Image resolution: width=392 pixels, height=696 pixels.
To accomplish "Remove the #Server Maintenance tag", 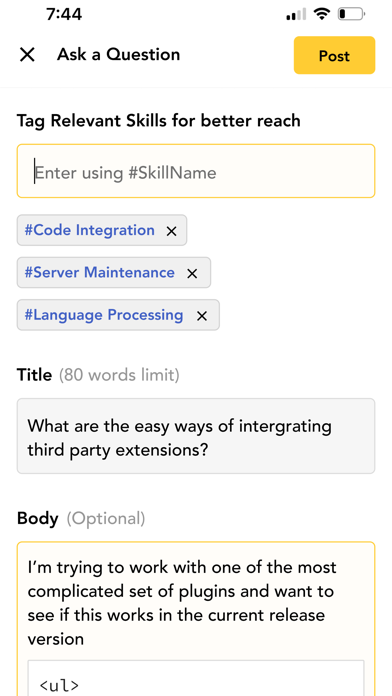I will [x=192, y=273].
